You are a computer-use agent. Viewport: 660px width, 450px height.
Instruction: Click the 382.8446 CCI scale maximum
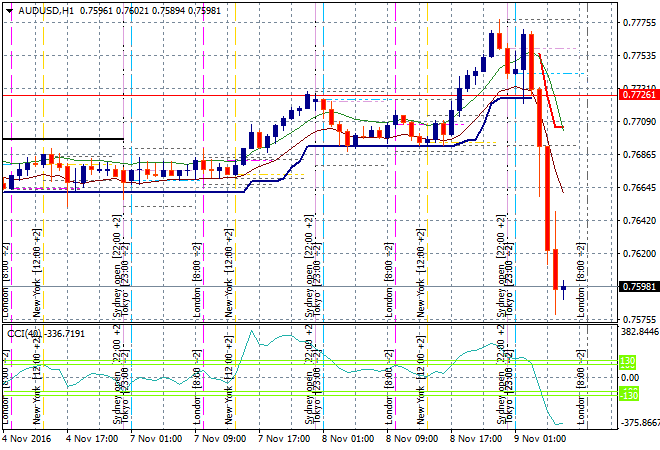[640, 332]
